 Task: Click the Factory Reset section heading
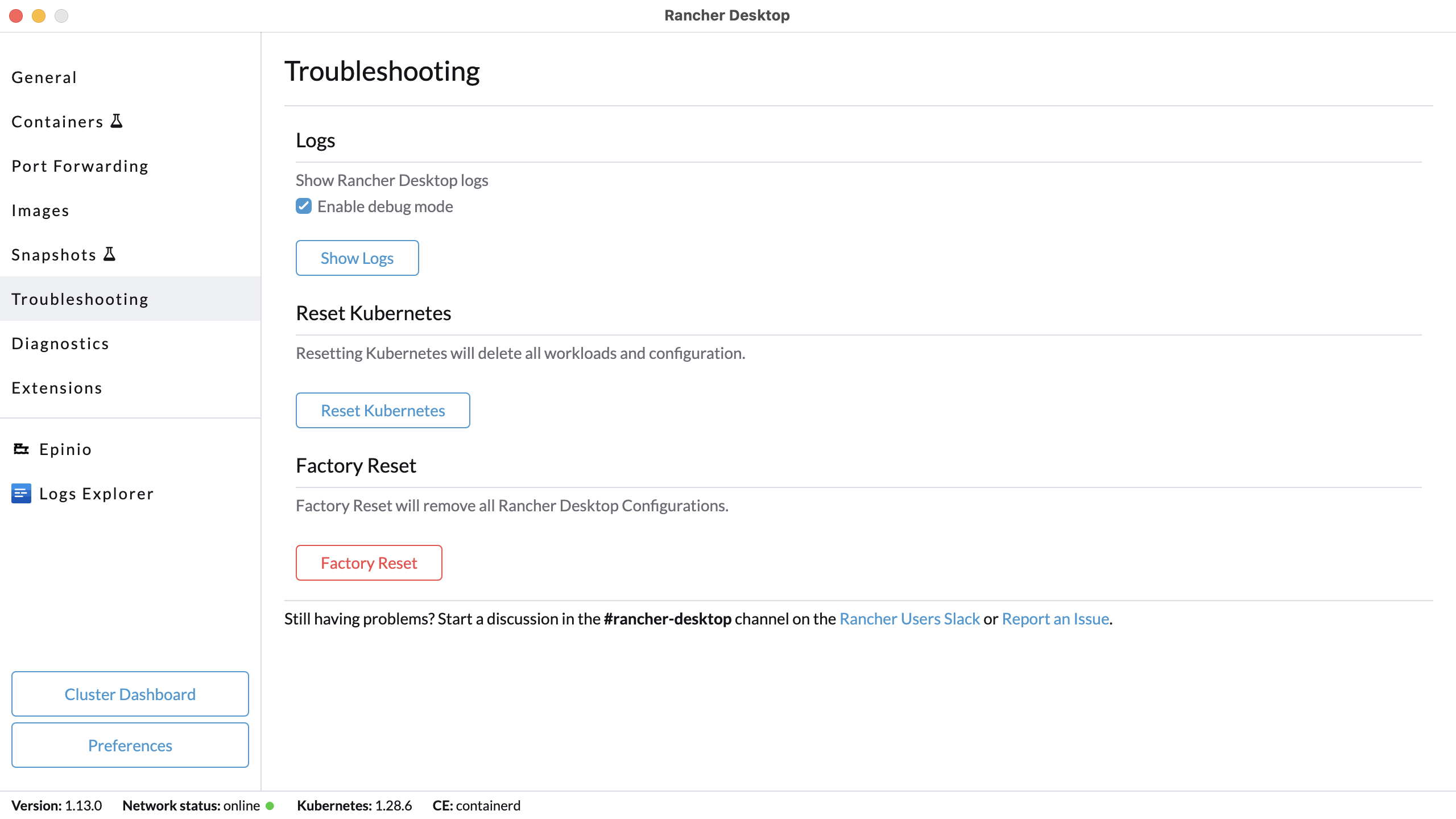356,466
